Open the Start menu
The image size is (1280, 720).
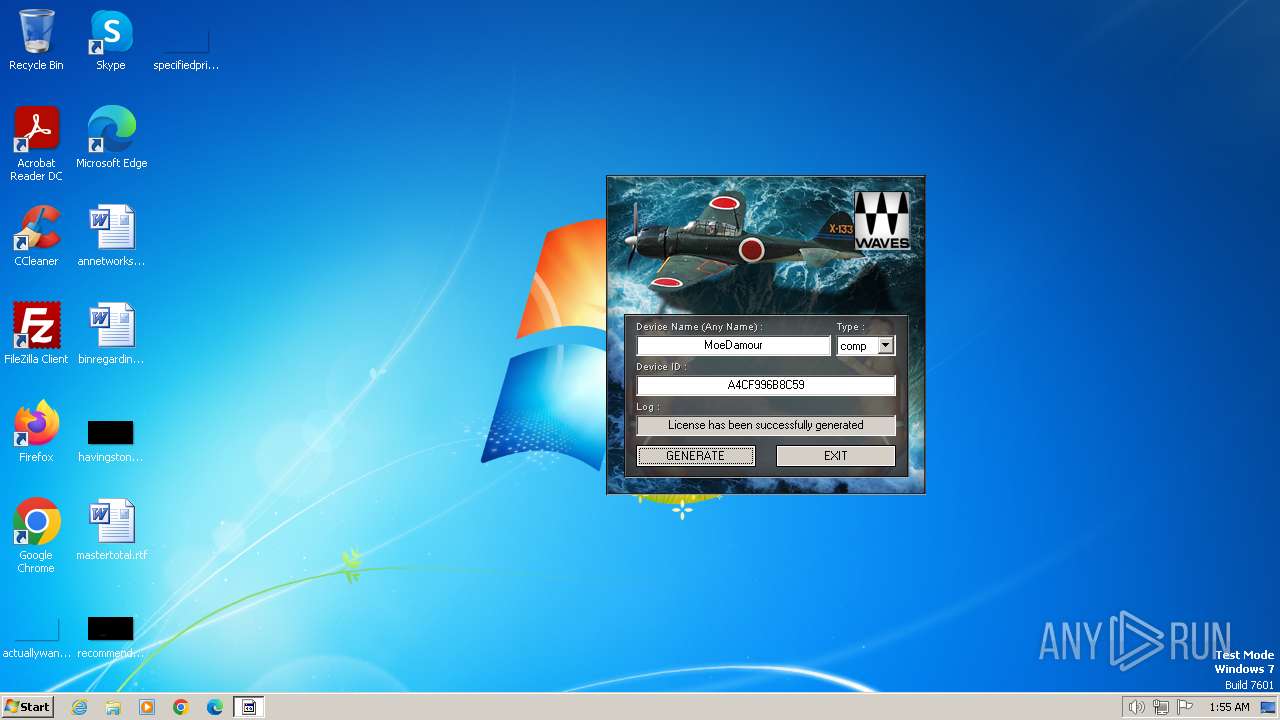(27, 707)
